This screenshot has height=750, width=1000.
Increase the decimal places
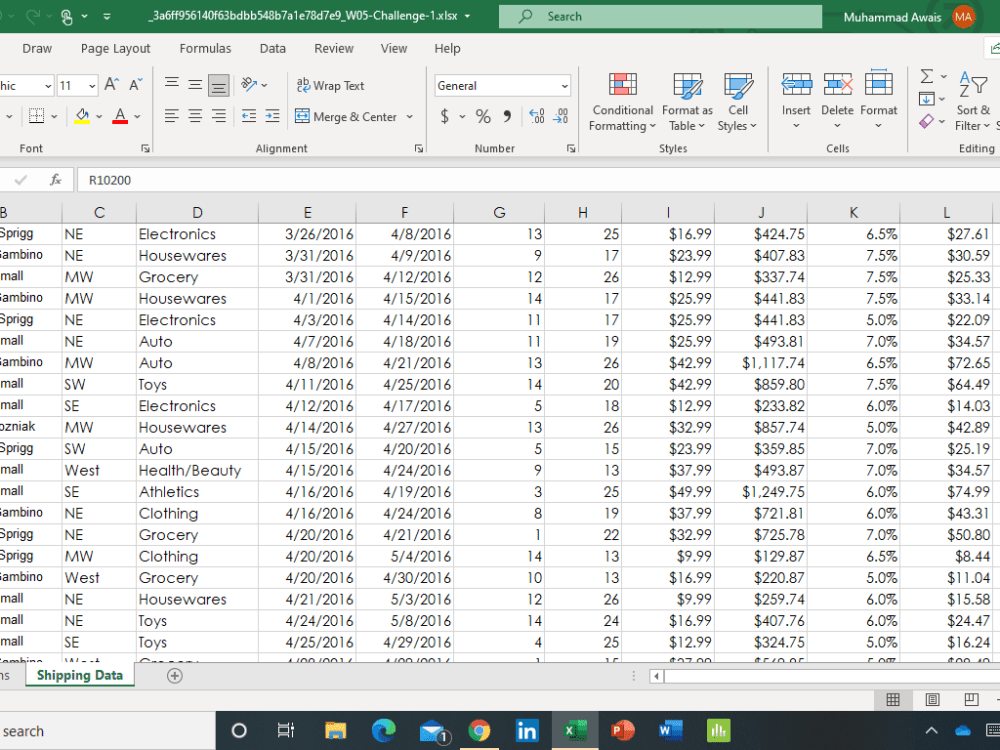(537, 116)
